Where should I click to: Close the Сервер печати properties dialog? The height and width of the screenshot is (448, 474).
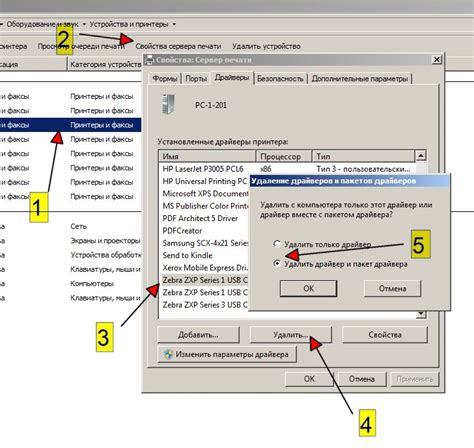[436, 60]
